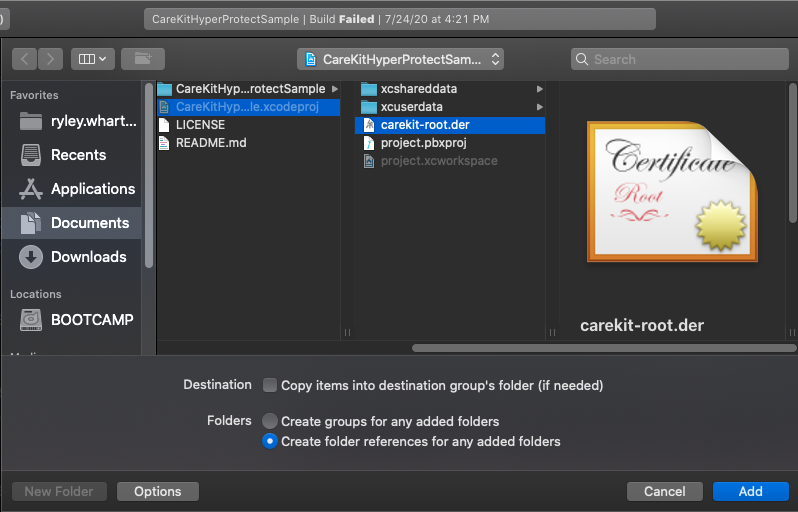Select CareKitHyp...le.xcodeproj file
This screenshot has width=798, height=512.
coord(248,107)
